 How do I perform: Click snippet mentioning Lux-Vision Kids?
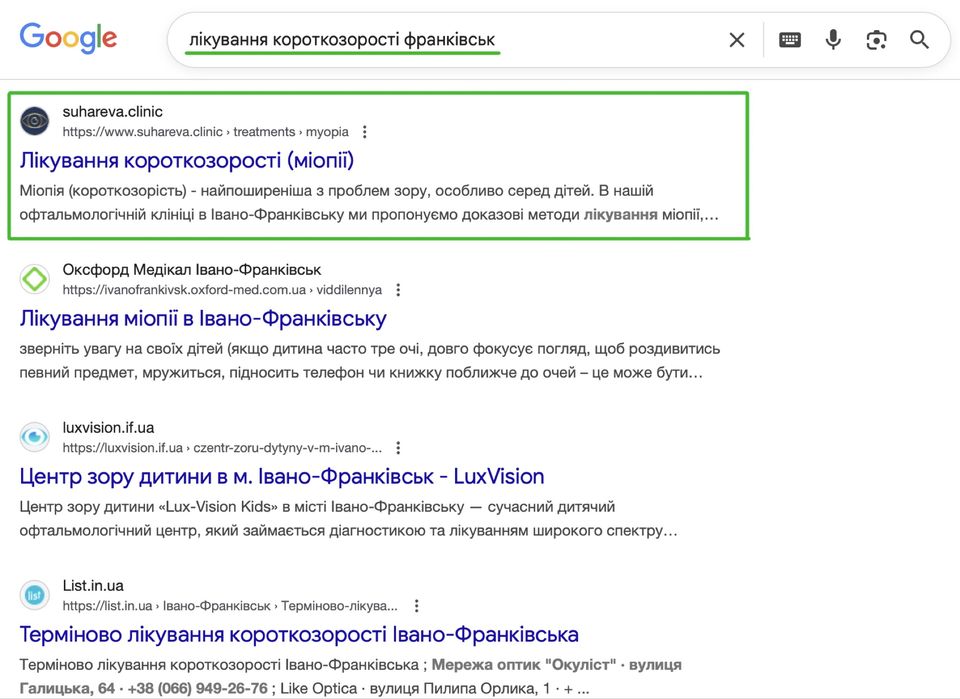348,518
